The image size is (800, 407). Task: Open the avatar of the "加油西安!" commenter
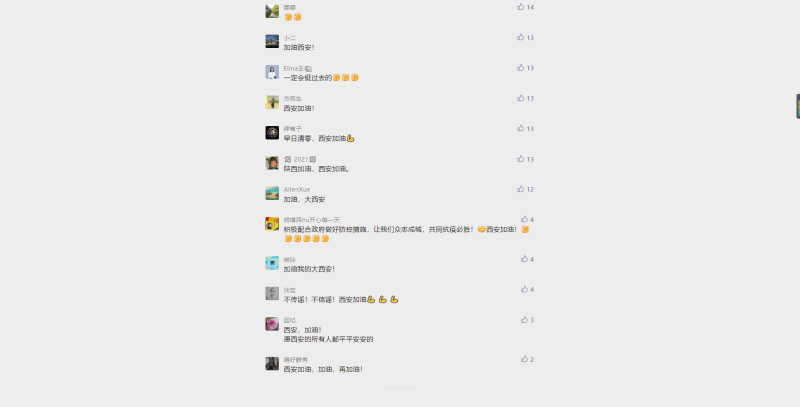point(272,41)
